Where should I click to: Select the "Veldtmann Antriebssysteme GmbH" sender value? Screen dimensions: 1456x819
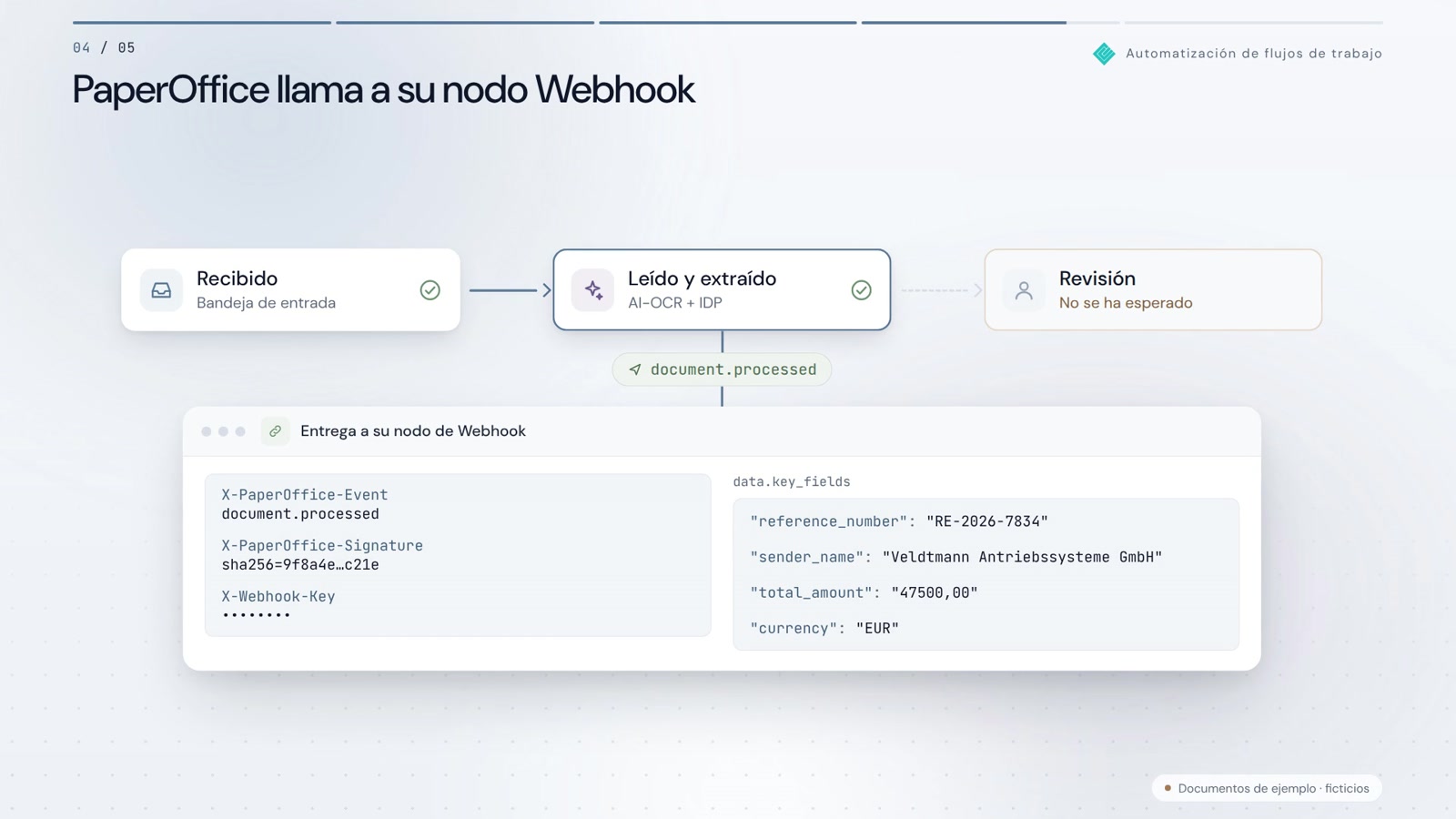click(x=1022, y=557)
